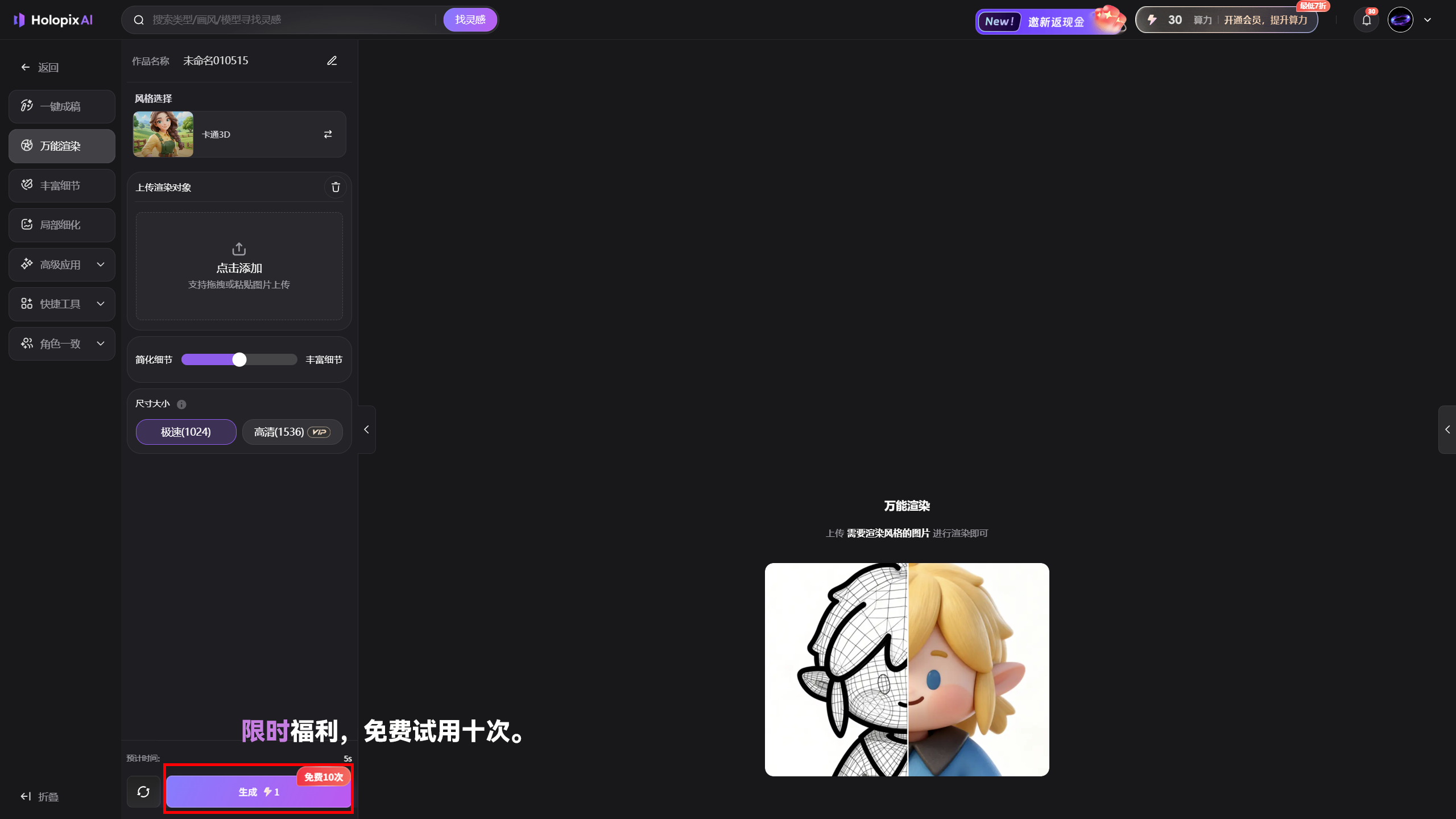Expand the 角色一致 section
The image size is (1456, 819).
[61, 344]
